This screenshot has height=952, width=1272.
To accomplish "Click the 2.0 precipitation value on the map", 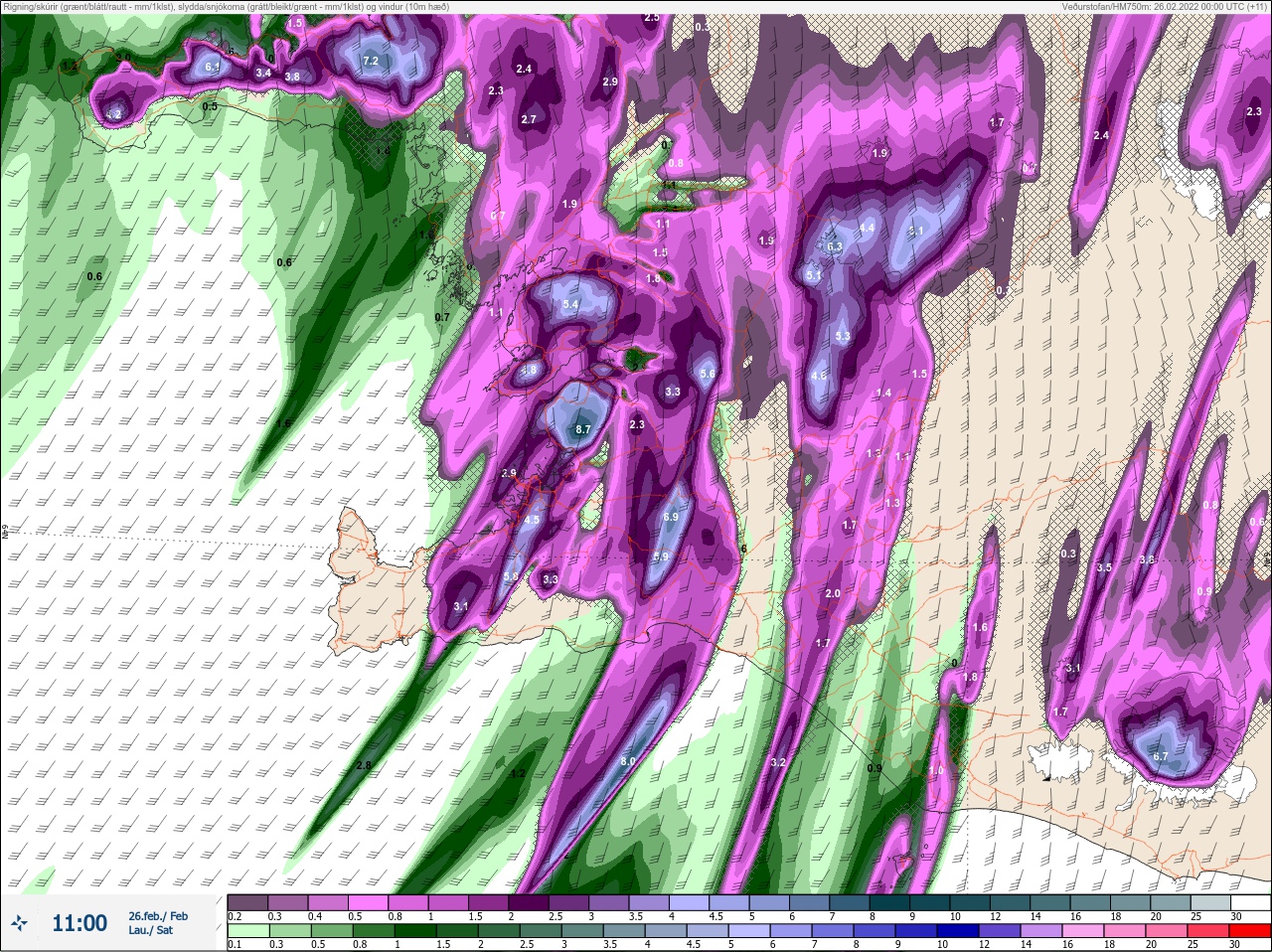I will click(833, 593).
